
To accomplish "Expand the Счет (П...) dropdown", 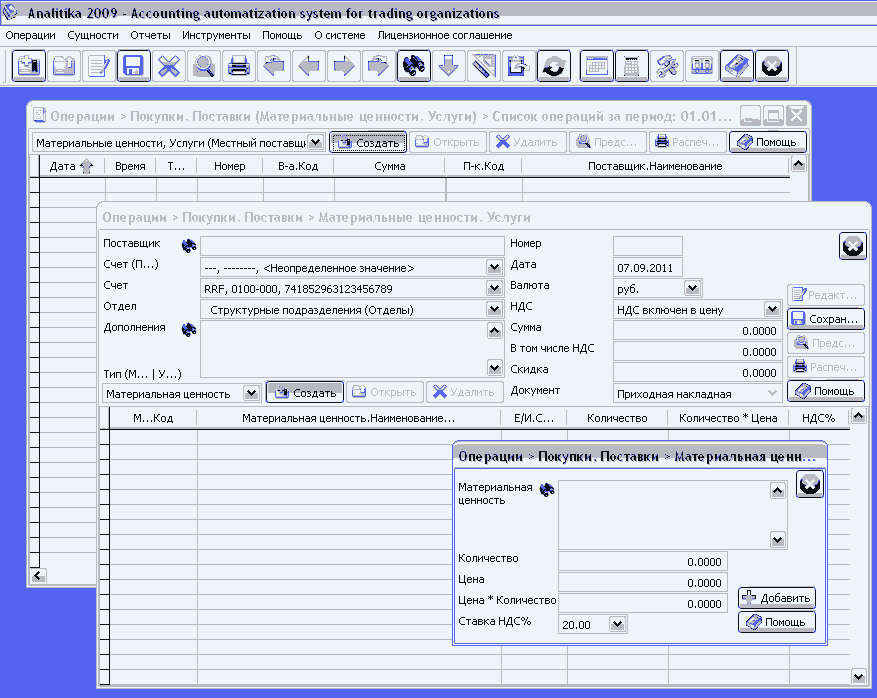I will 494,268.
